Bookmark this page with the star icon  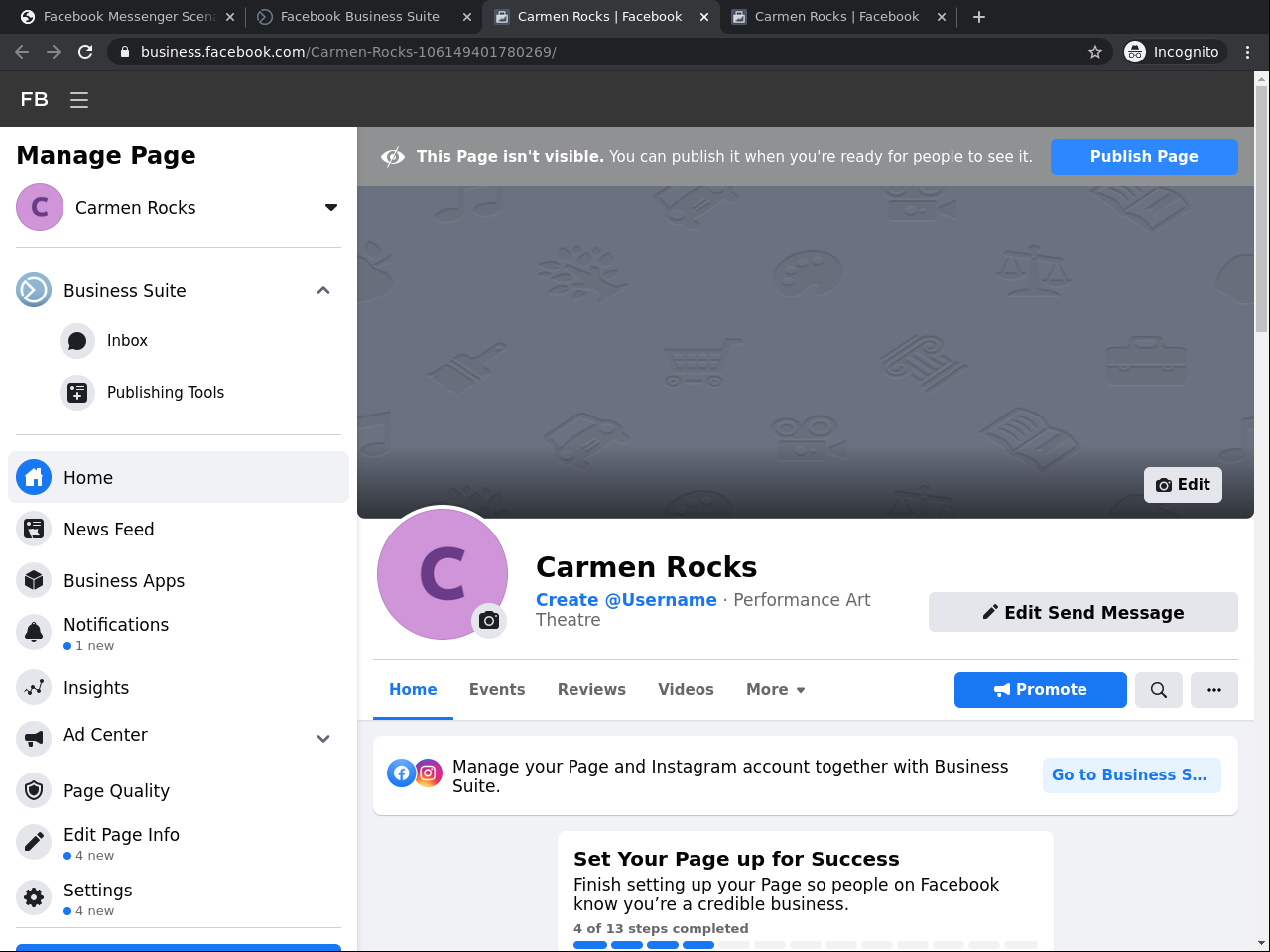(x=1095, y=52)
